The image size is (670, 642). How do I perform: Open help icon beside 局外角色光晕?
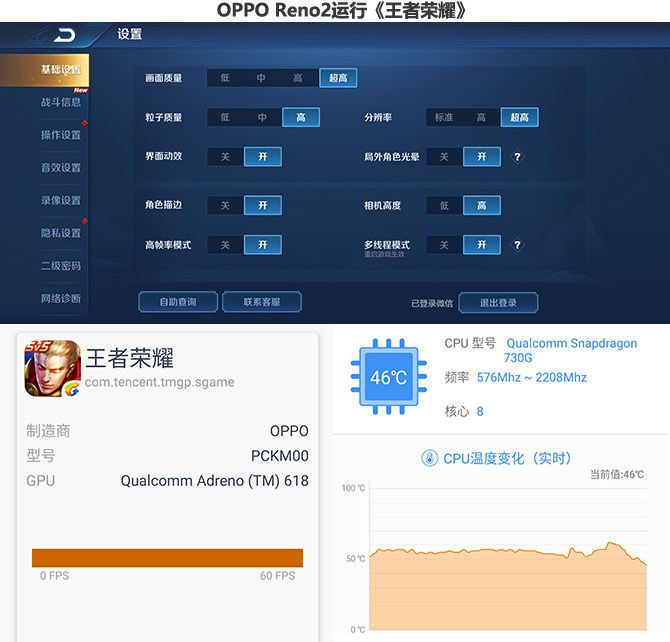pos(517,157)
